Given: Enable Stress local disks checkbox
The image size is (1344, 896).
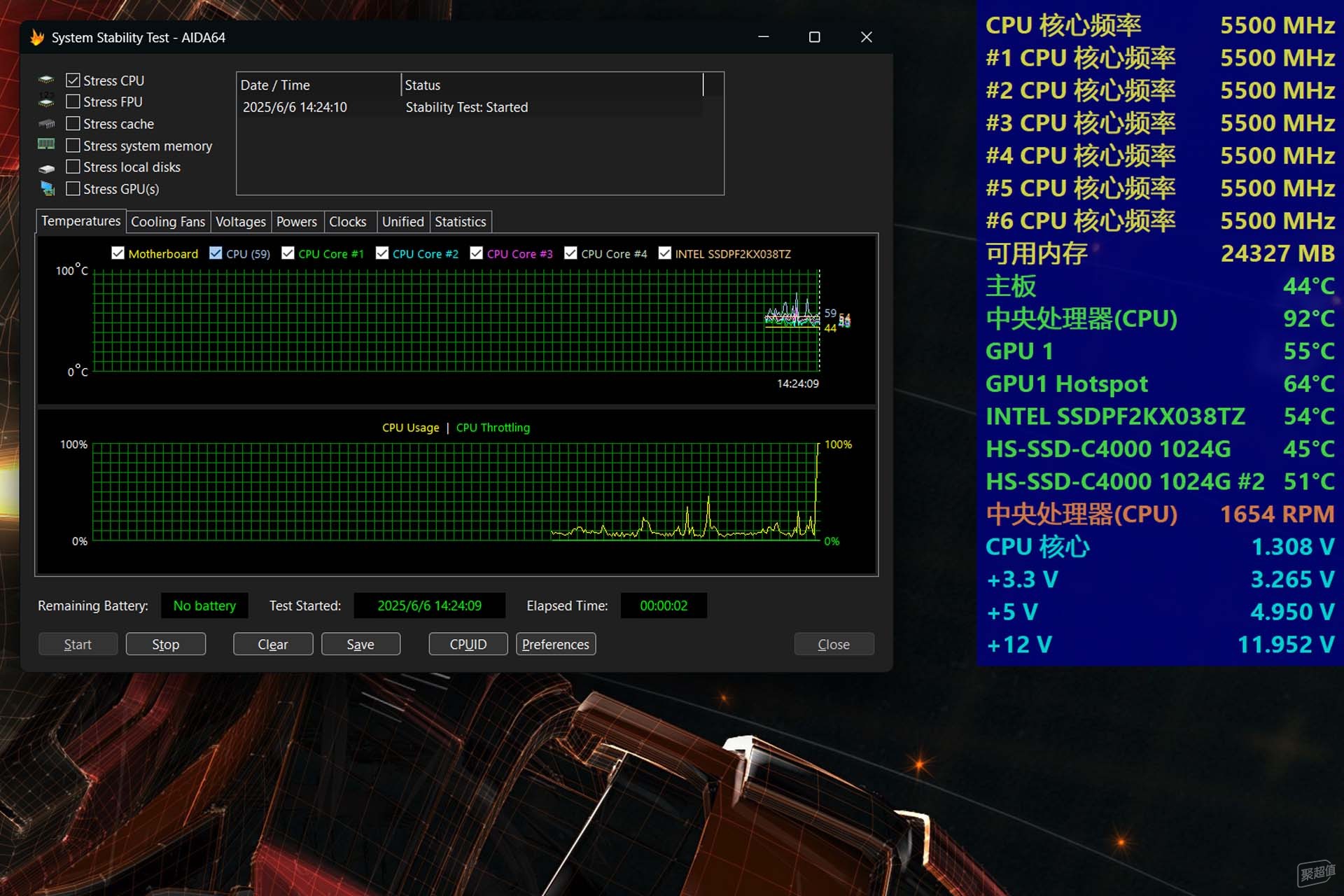Looking at the screenshot, I should 73,167.
